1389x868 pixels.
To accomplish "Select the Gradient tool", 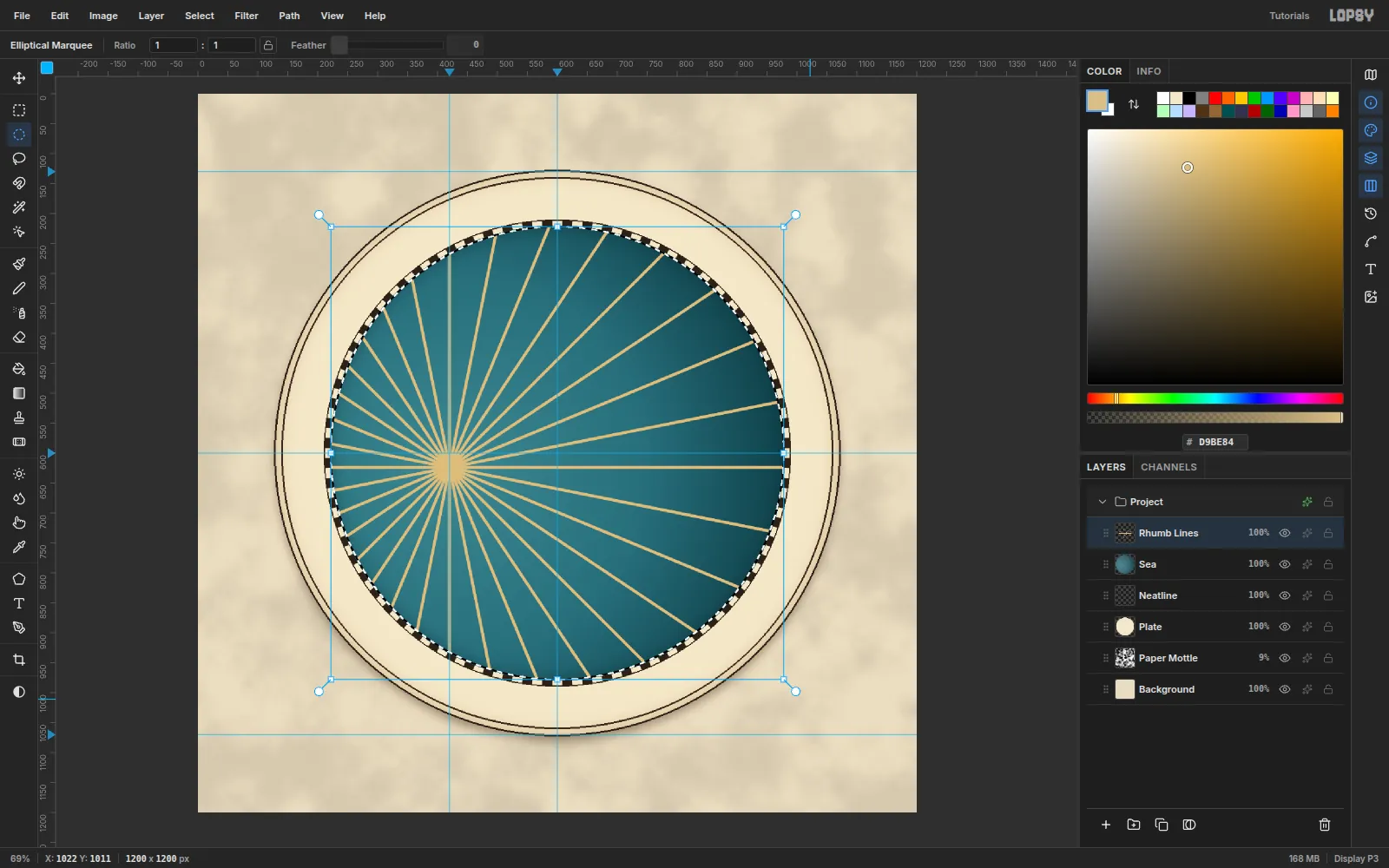I will 19,393.
